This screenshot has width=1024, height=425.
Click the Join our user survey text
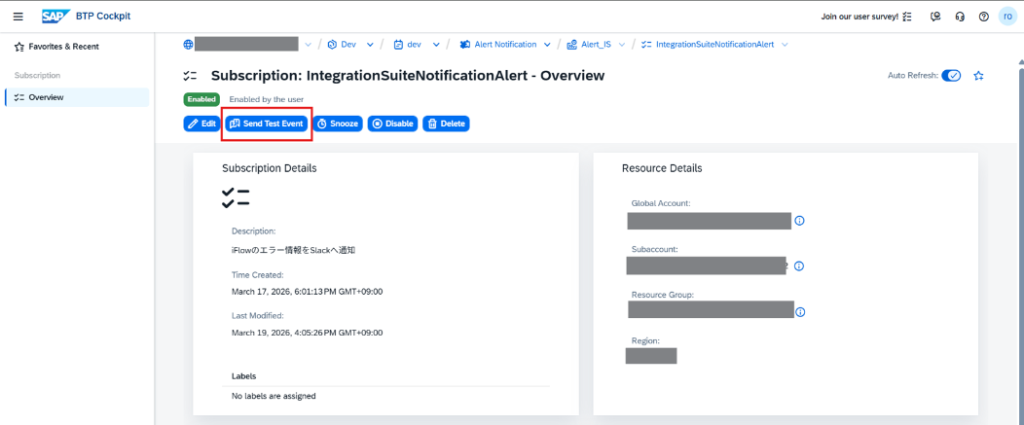pyautogui.click(x=859, y=17)
